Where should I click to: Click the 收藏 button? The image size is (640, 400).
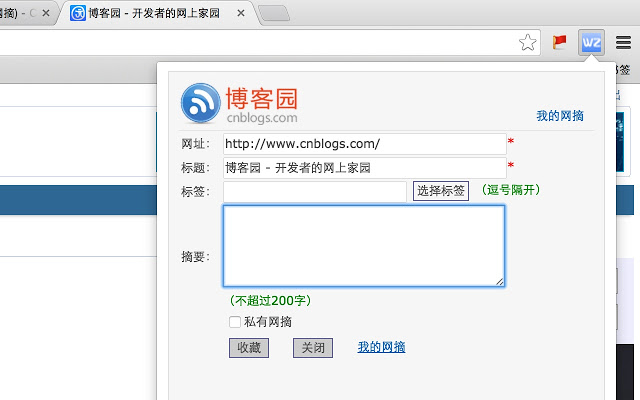pos(249,348)
